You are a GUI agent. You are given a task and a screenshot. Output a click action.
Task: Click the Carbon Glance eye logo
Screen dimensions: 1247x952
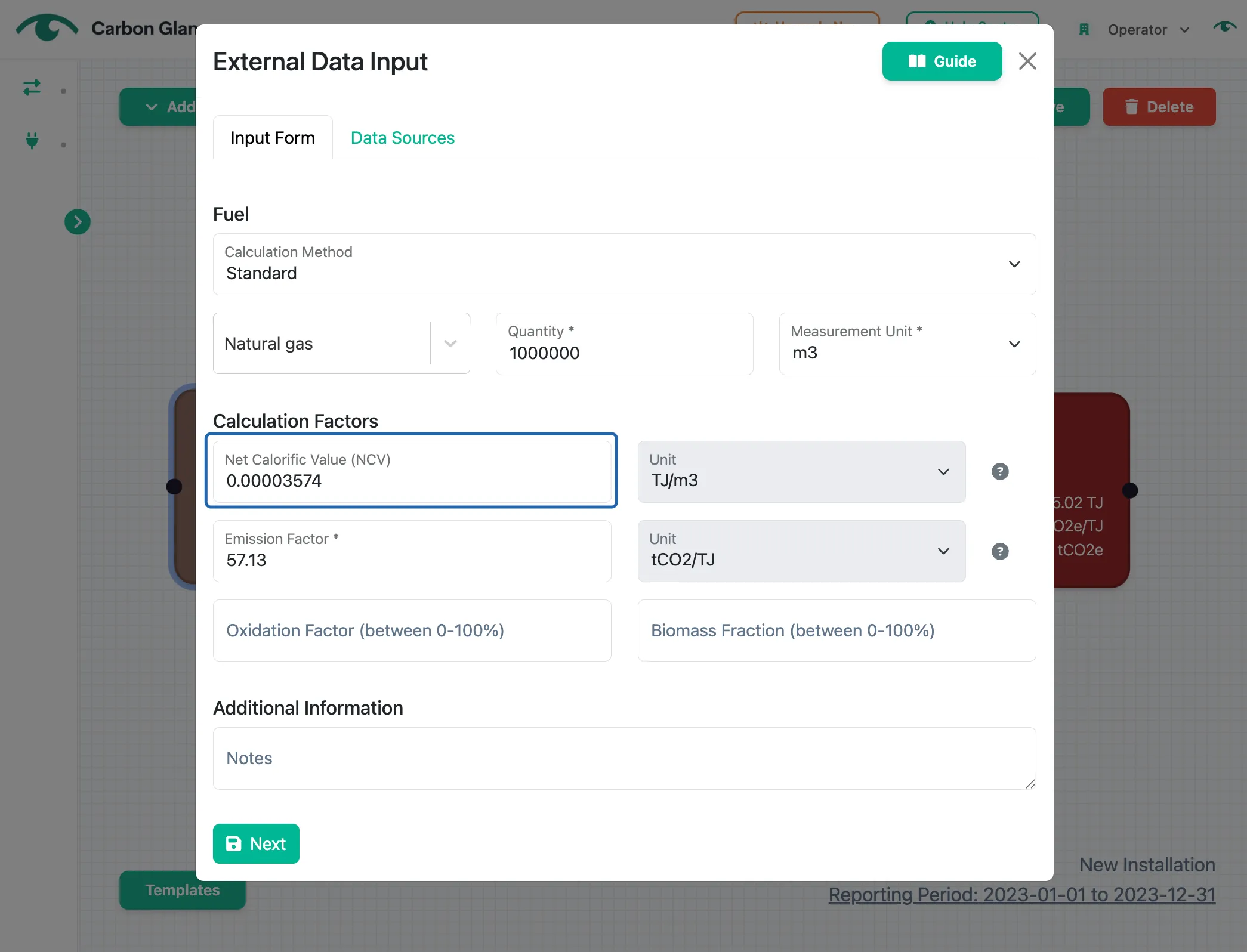[47, 27]
